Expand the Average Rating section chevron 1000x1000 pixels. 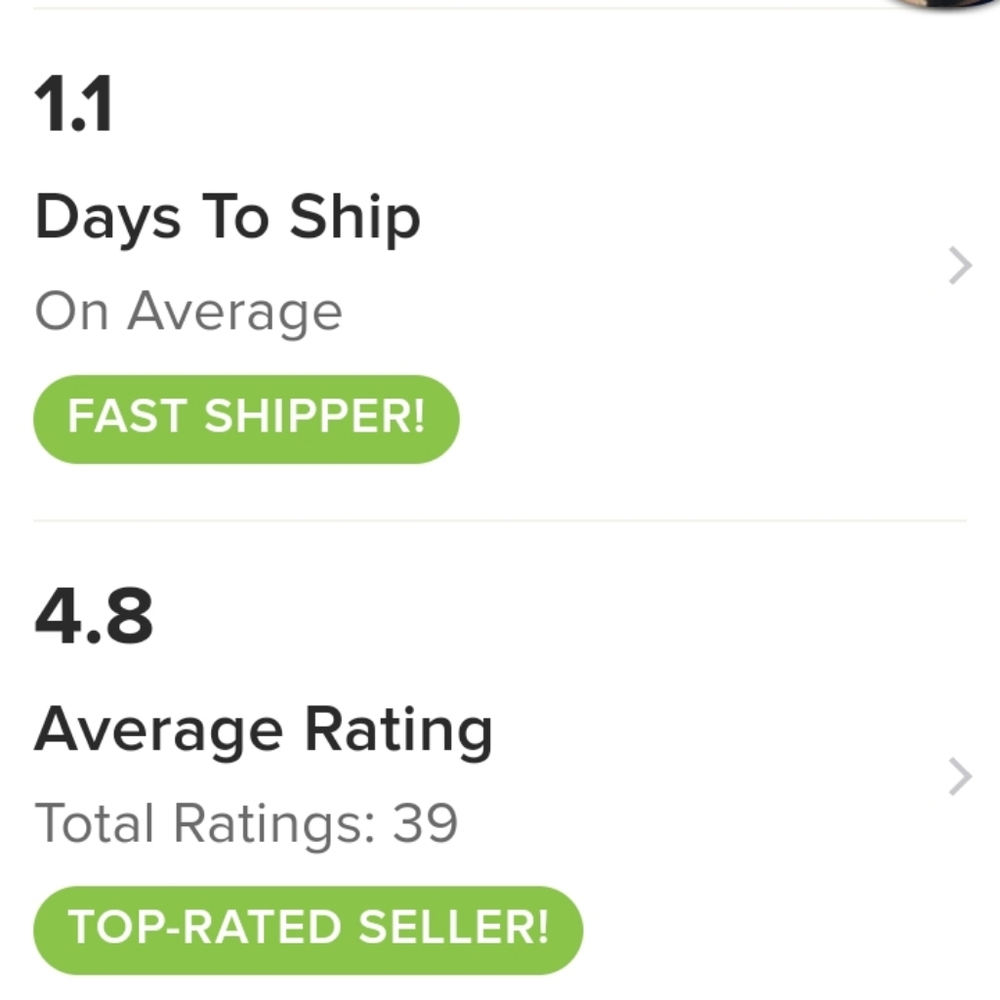coord(958,776)
